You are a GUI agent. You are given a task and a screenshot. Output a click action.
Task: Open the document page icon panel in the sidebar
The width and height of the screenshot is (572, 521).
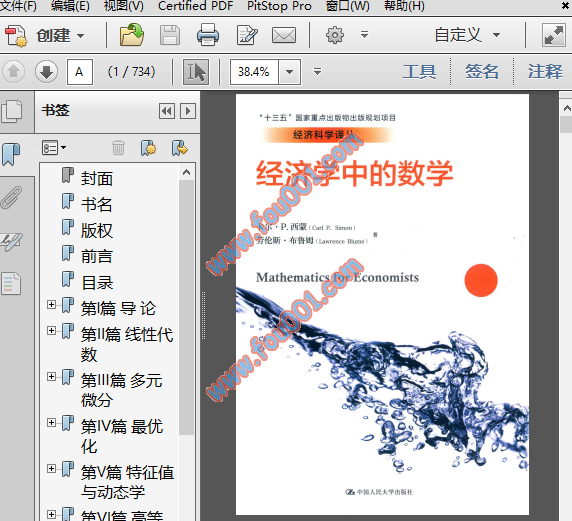pos(11,283)
